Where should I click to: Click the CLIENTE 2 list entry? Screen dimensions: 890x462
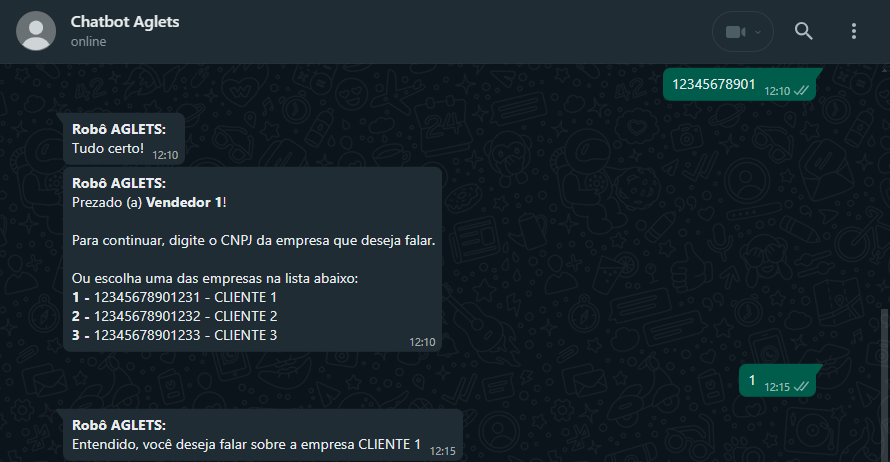click(174, 316)
